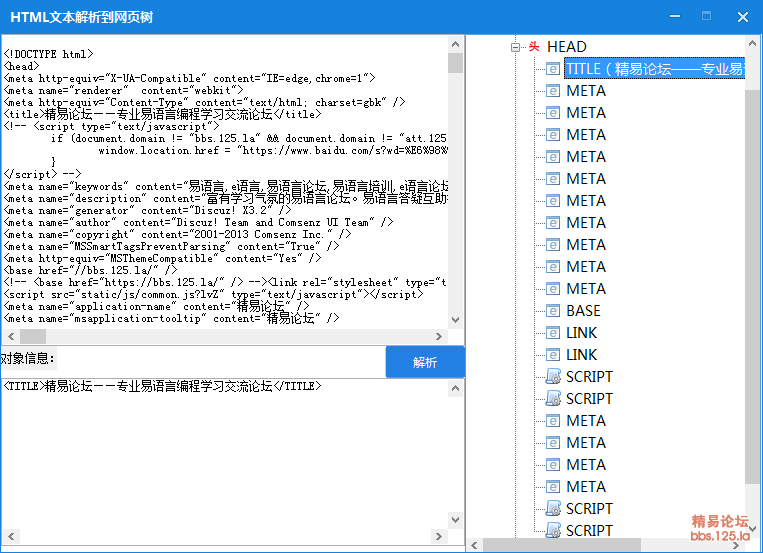The height and width of the screenshot is (553, 763).
Task: Click the script src="static/js/common.js" line
Action: [x=213, y=294]
